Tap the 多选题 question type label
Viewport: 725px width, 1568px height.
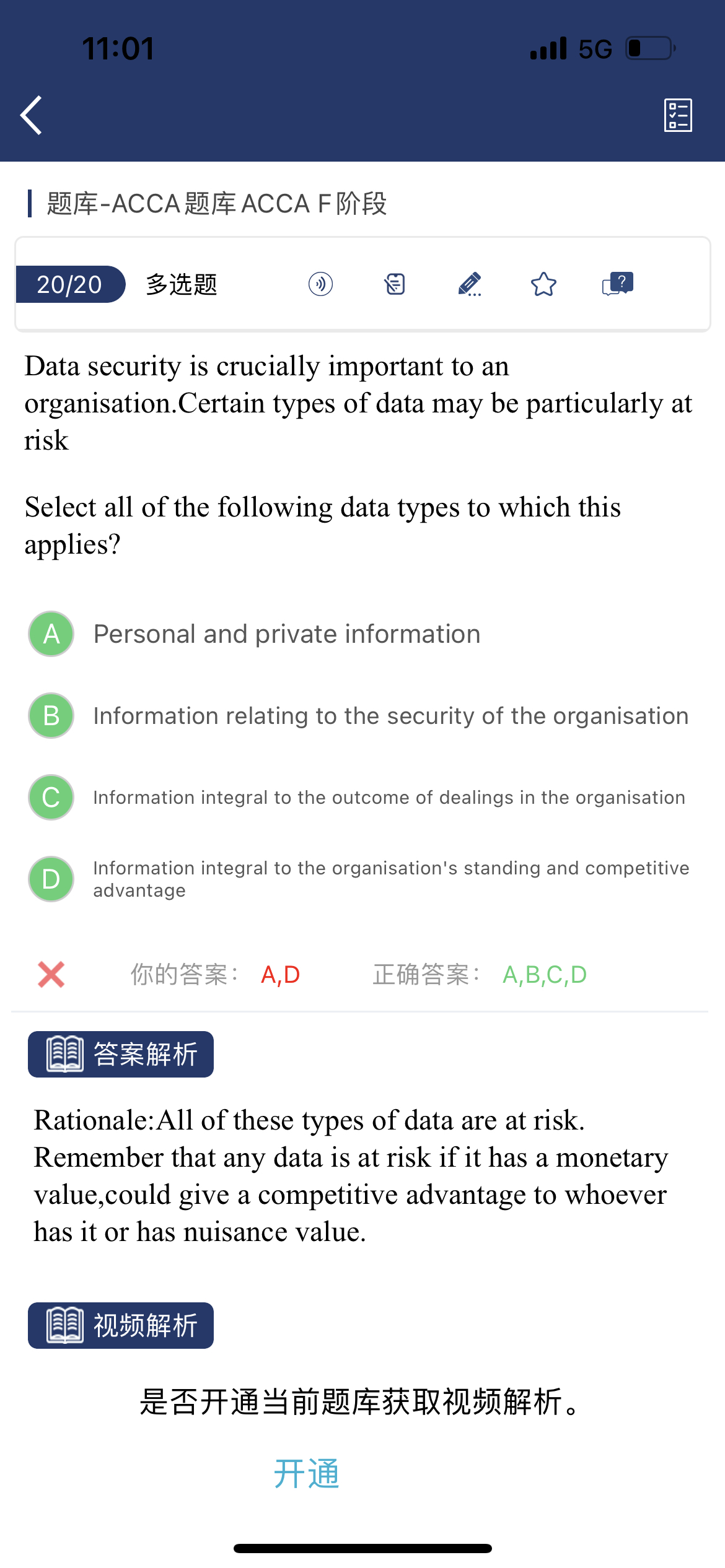[x=182, y=284]
